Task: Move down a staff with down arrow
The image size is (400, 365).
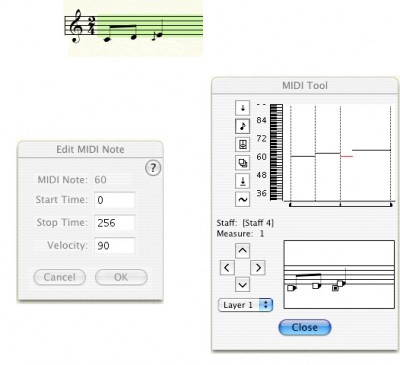Action: point(242,284)
